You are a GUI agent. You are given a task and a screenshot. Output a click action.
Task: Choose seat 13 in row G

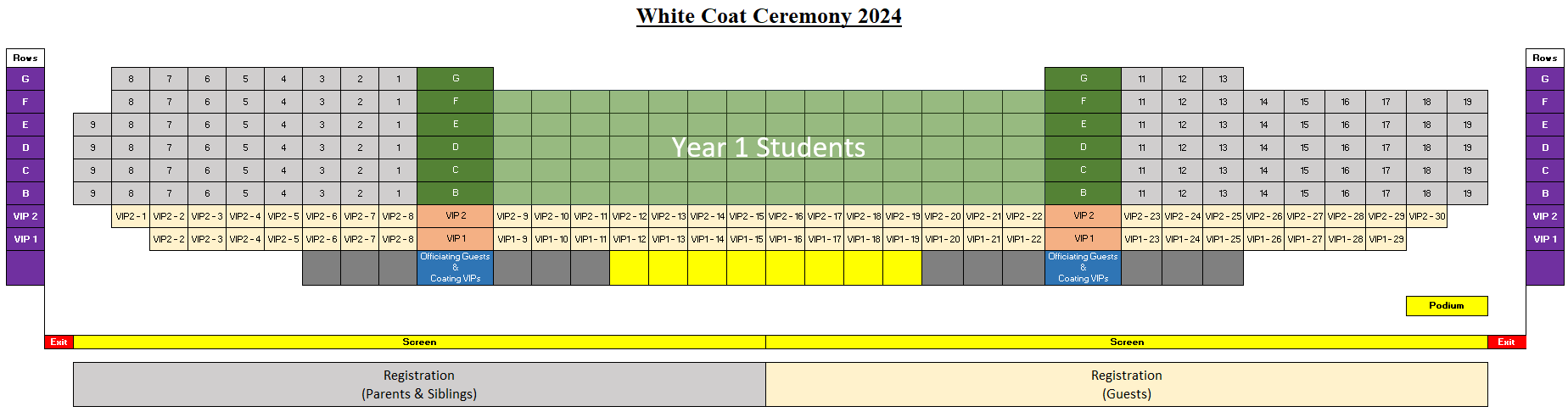point(1224,79)
